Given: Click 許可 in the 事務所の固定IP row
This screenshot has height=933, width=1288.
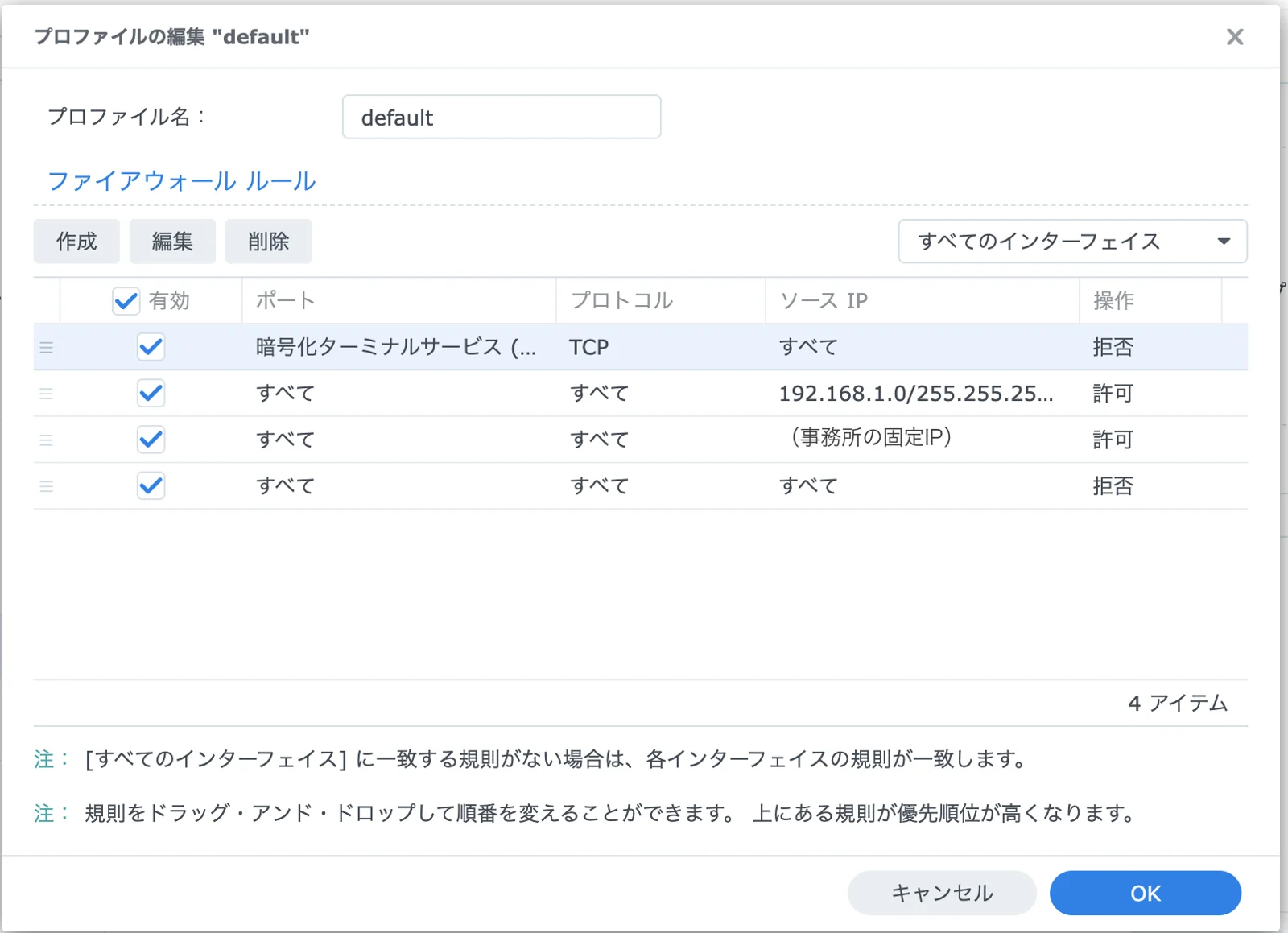Looking at the screenshot, I should [x=1113, y=440].
